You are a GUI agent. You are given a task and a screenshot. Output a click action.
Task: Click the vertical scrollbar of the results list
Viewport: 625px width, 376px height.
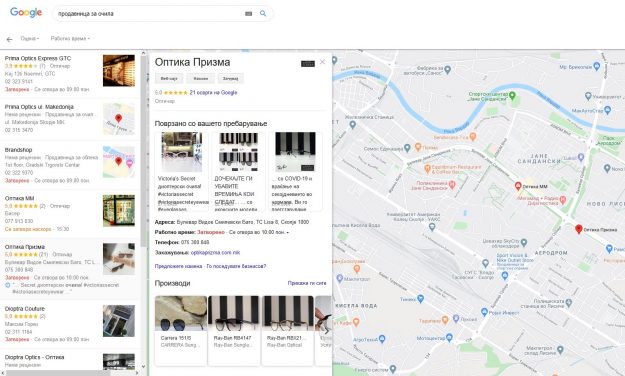[x=143, y=152]
